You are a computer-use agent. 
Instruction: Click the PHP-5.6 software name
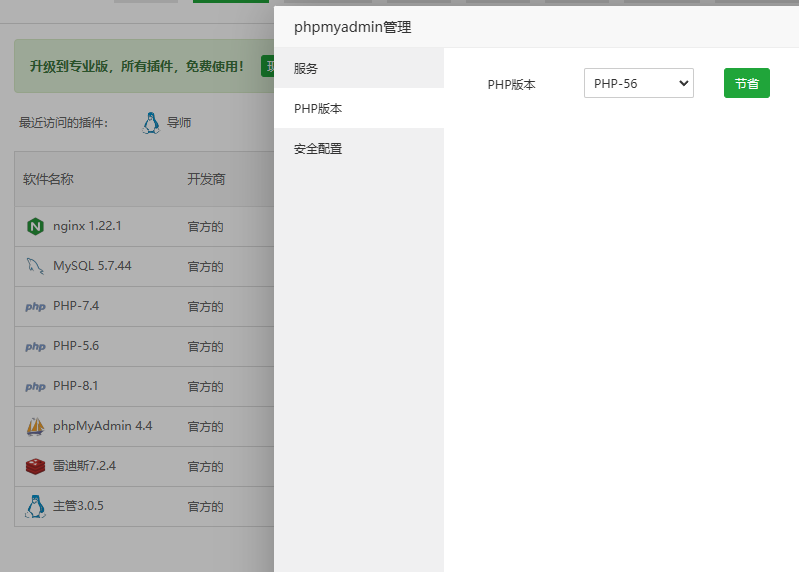tap(76, 346)
